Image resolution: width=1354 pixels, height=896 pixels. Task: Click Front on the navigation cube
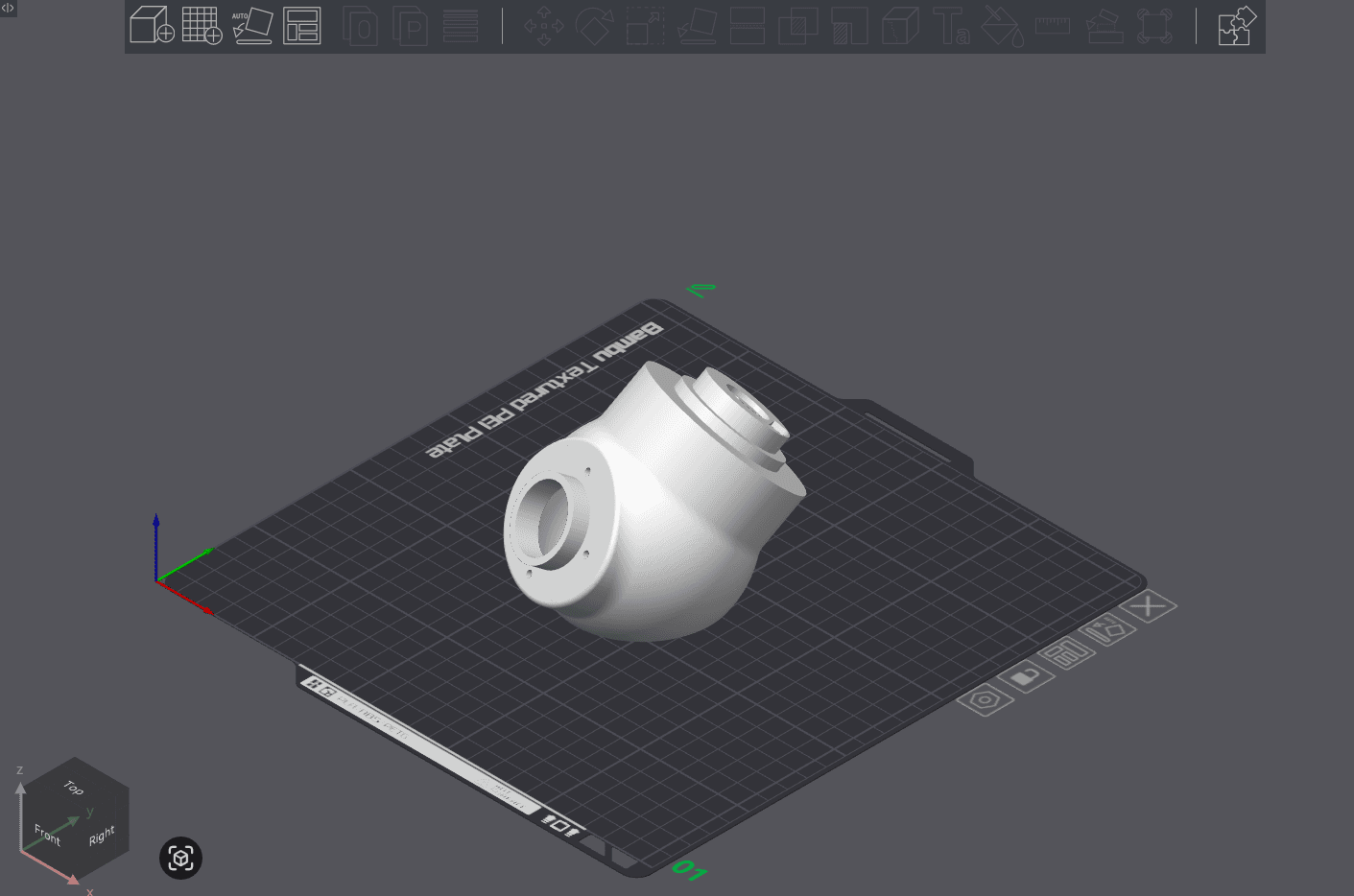point(46,834)
